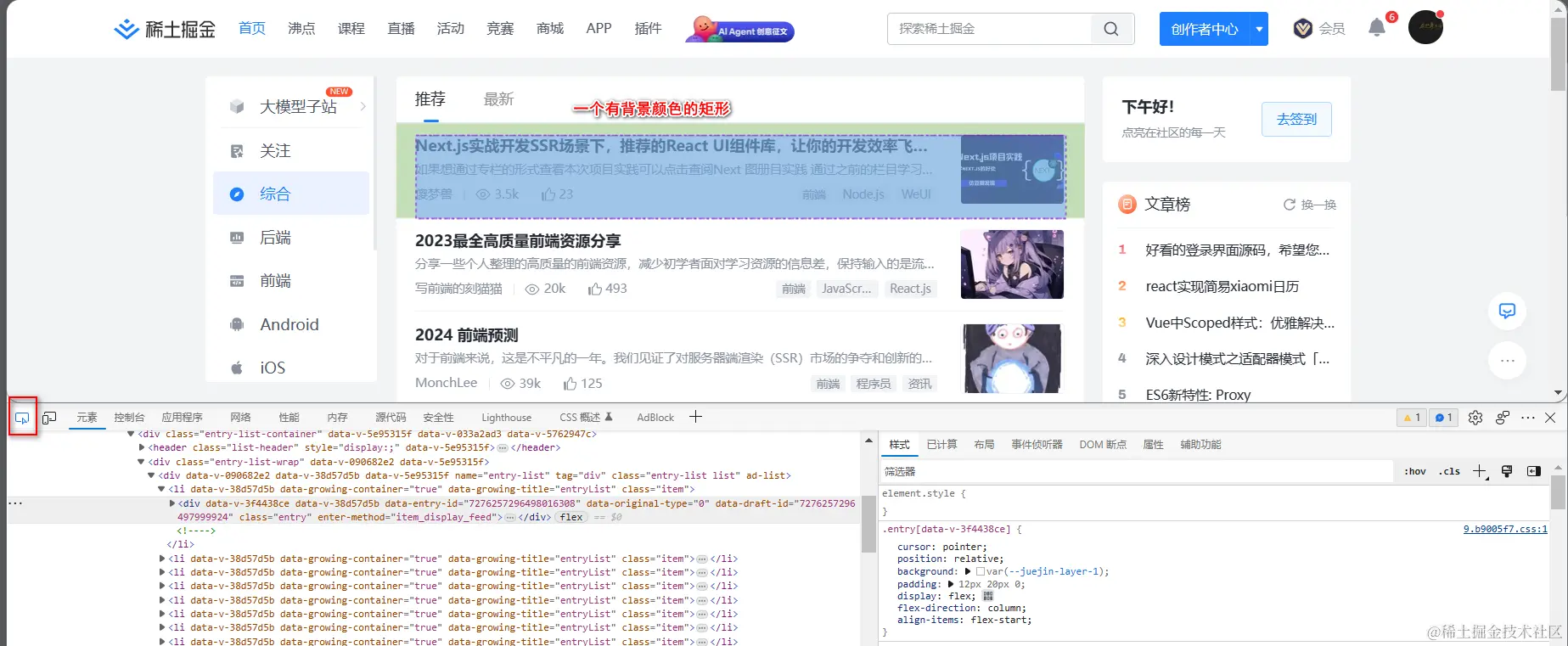
Task: Open the 性能 DevTools tab
Action: tap(289, 418)
